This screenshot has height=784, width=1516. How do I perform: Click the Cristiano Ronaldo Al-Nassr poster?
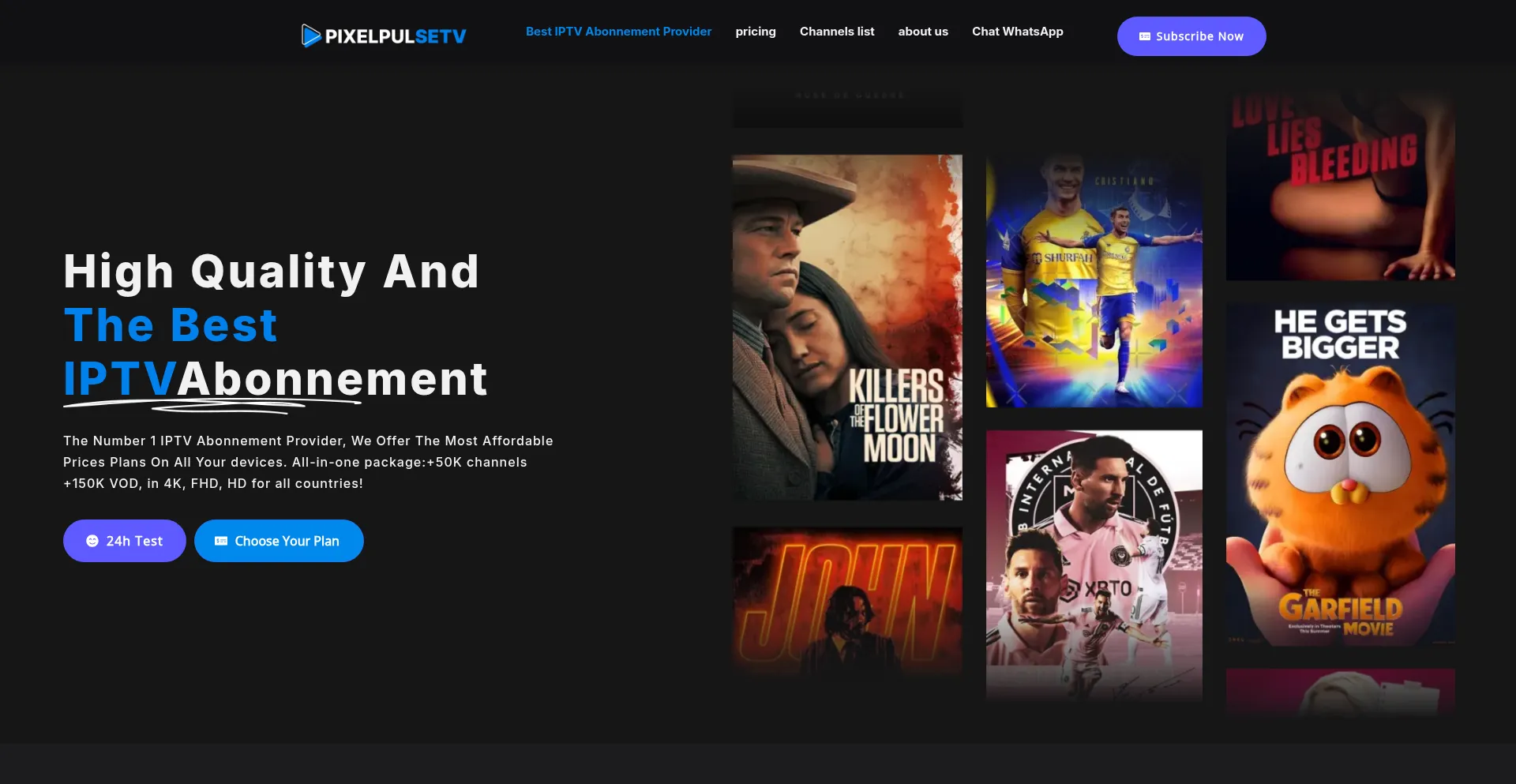1094,281
